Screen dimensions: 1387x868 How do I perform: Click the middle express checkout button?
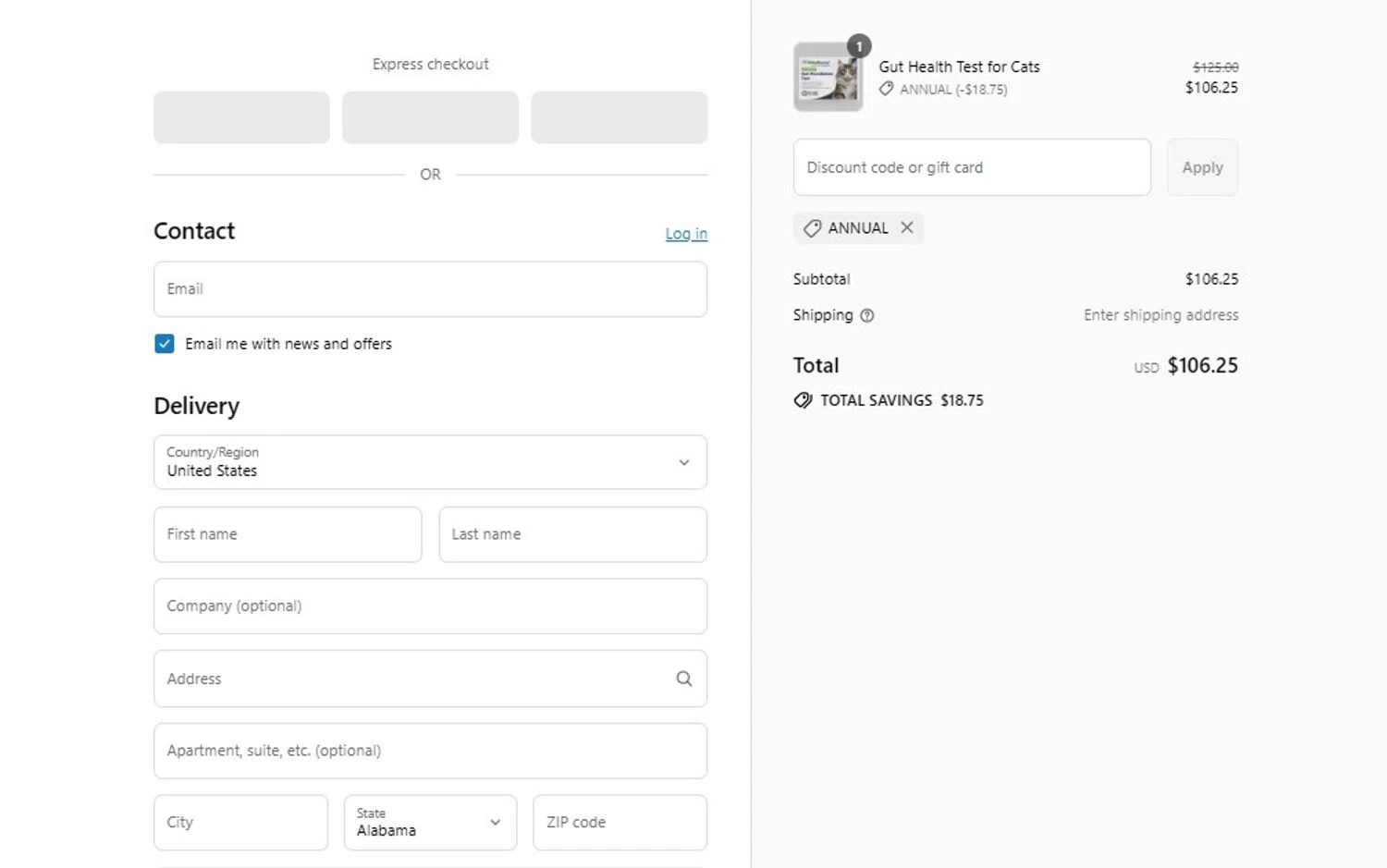(x=430, y=117)
